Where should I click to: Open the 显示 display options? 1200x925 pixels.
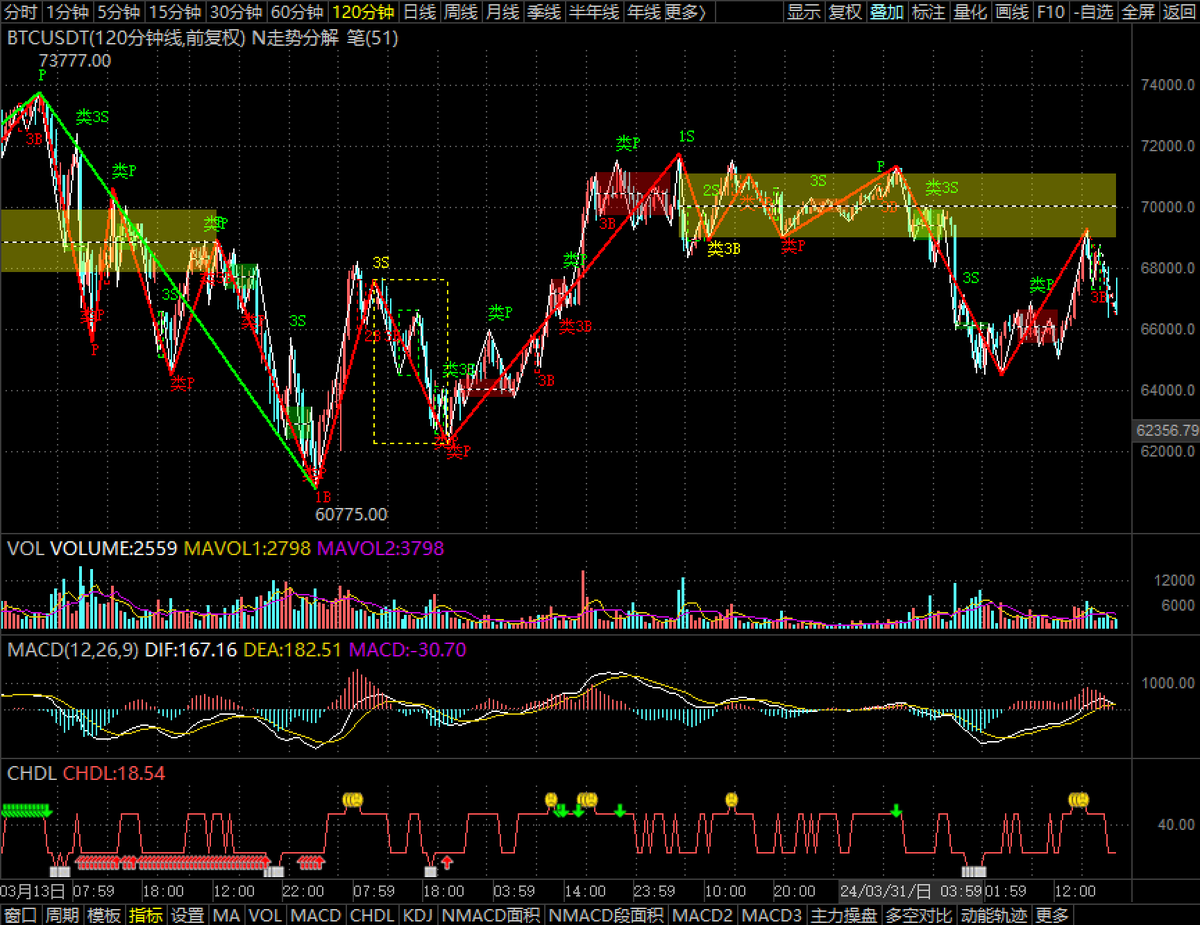point(803,12)
